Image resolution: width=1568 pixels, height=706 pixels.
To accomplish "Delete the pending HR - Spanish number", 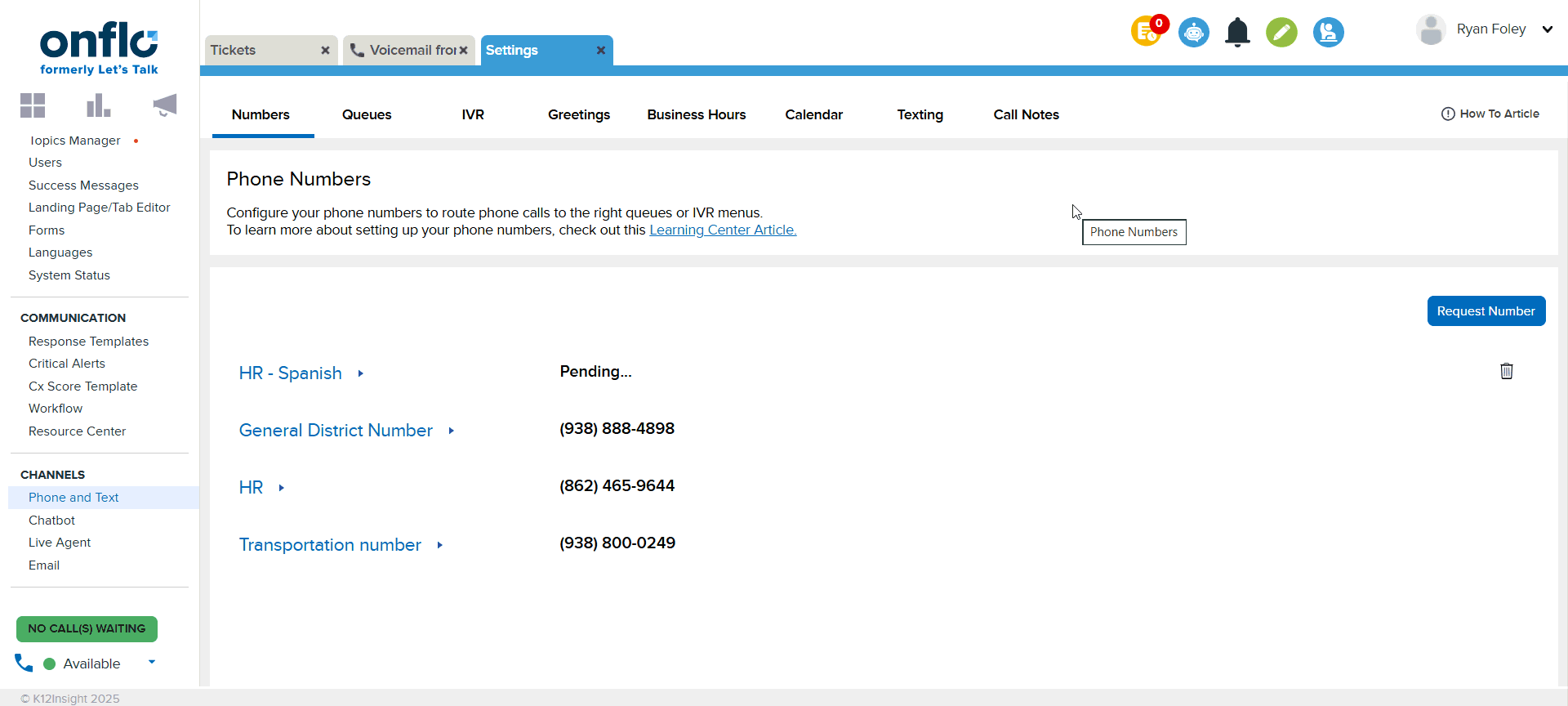I will tap(1506, 372).
